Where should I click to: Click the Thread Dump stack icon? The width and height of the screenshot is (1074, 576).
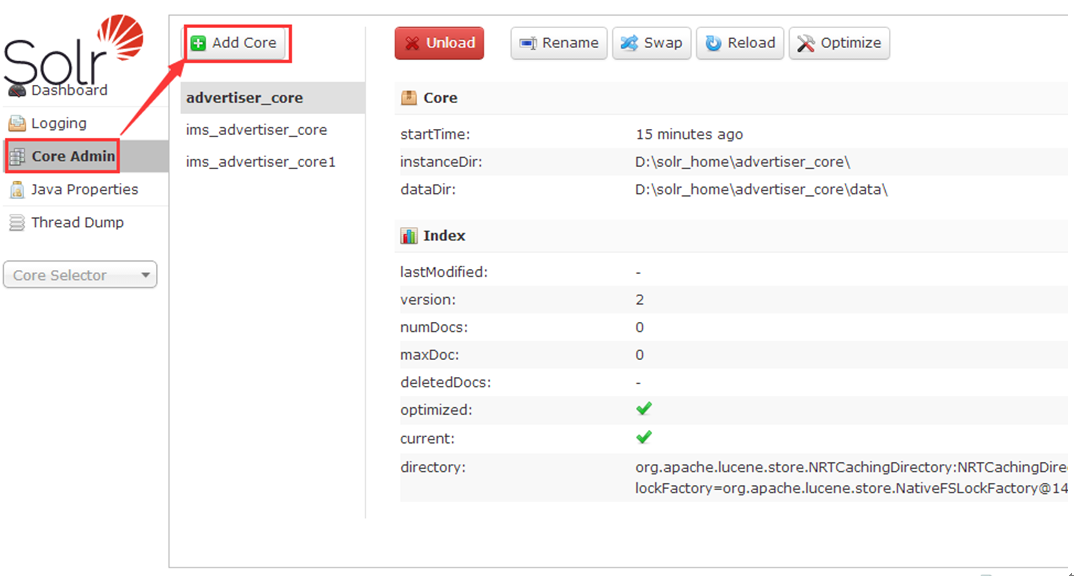(x=17, y=223)
